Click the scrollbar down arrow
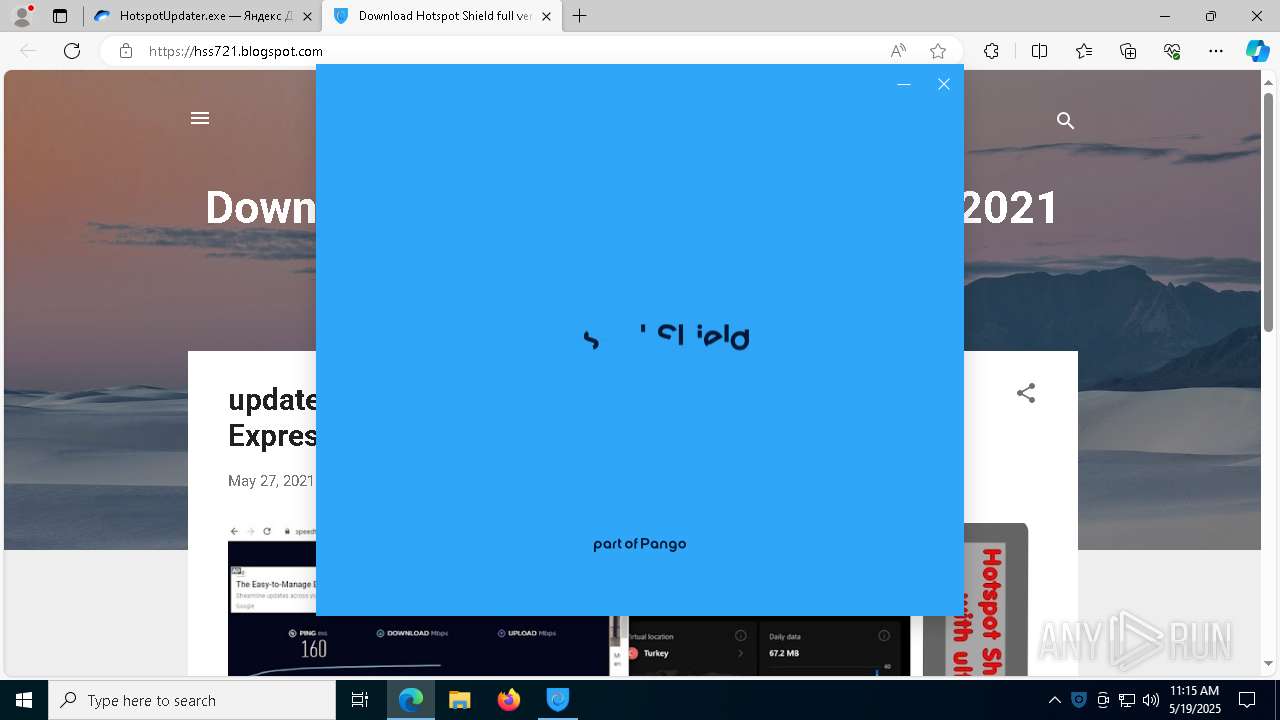The image size is (1280, 720). [x=1268, y=663]
